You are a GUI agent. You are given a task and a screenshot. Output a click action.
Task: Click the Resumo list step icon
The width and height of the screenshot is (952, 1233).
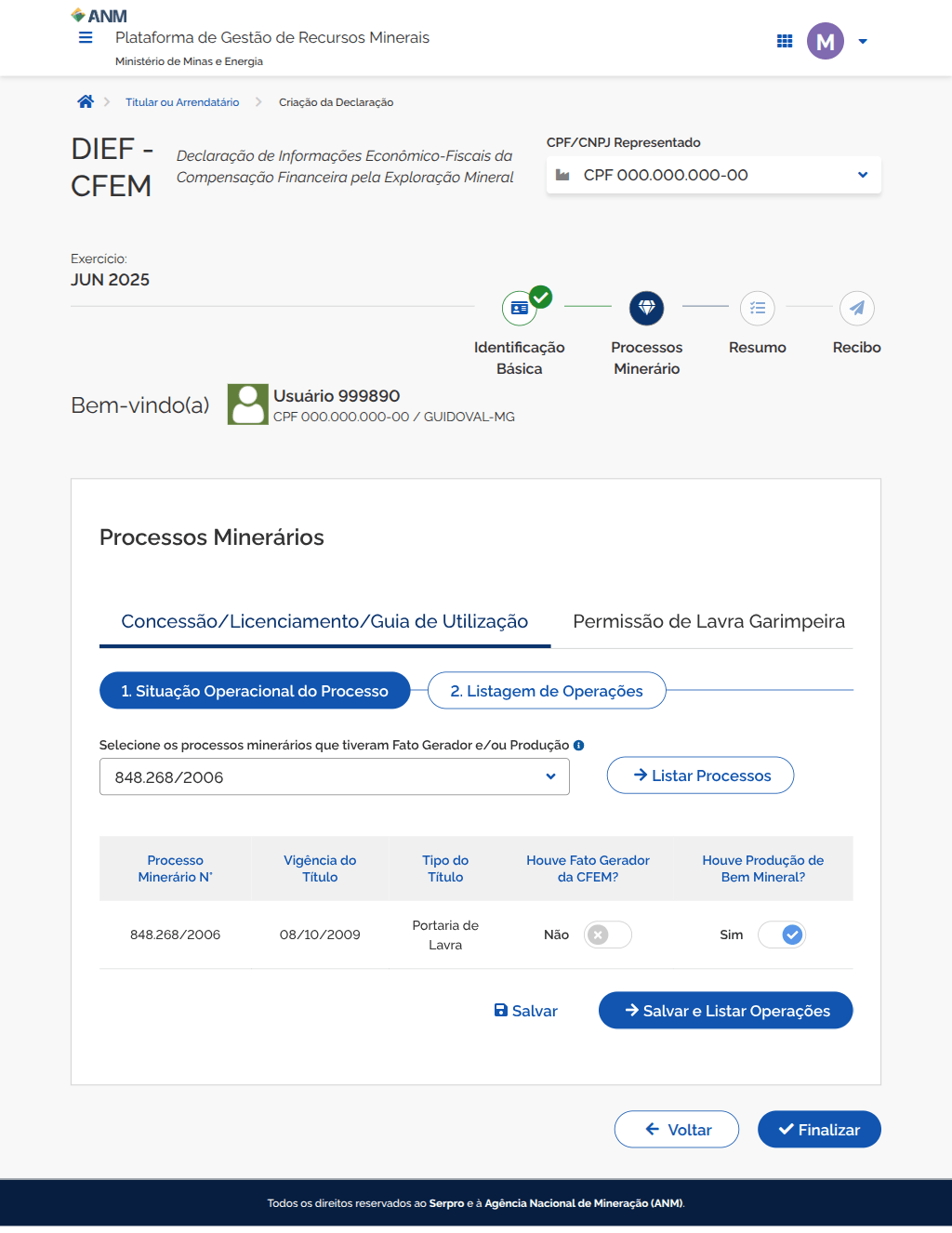(x=758, y=308)
